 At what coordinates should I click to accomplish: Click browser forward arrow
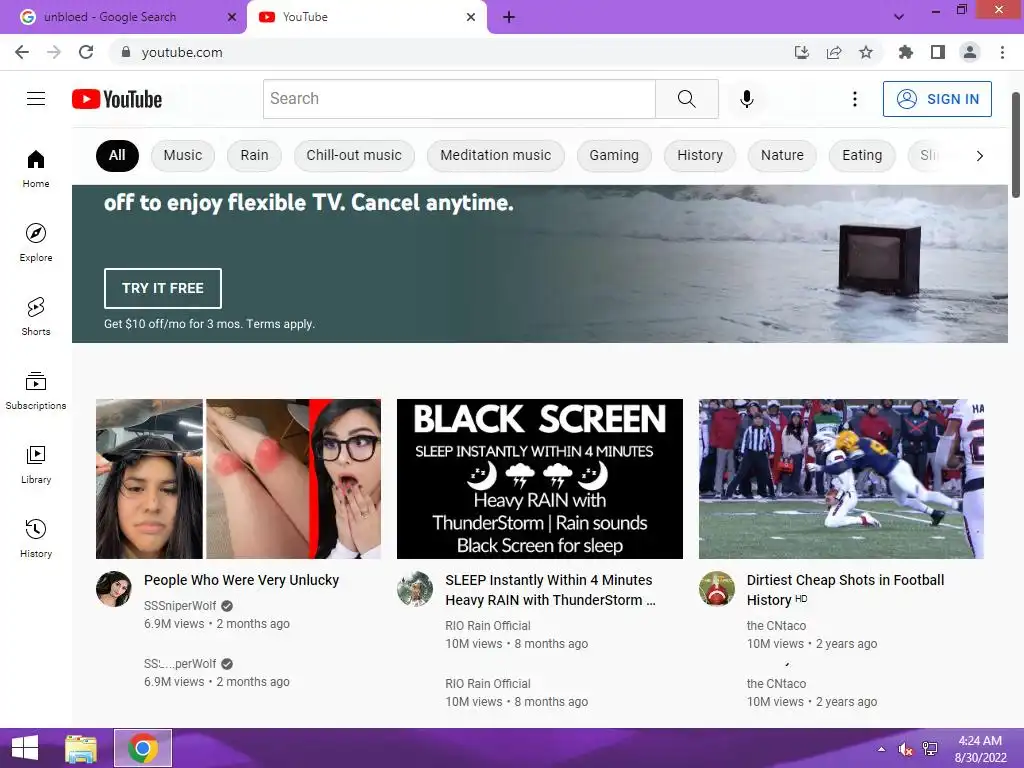click(54, 52)
